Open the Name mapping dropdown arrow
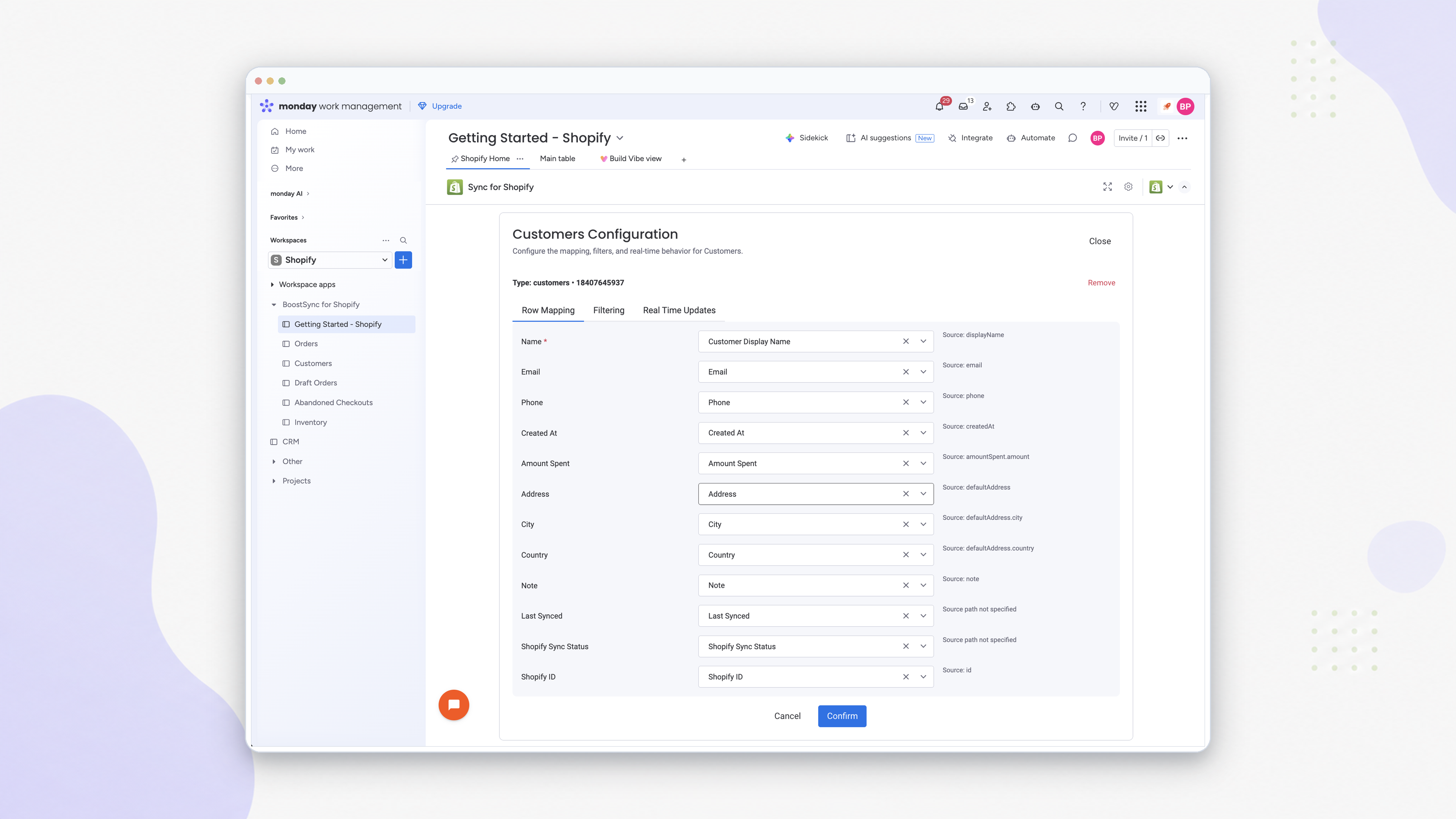Viewport: 1456px width, 819px height. coord(924,341)
